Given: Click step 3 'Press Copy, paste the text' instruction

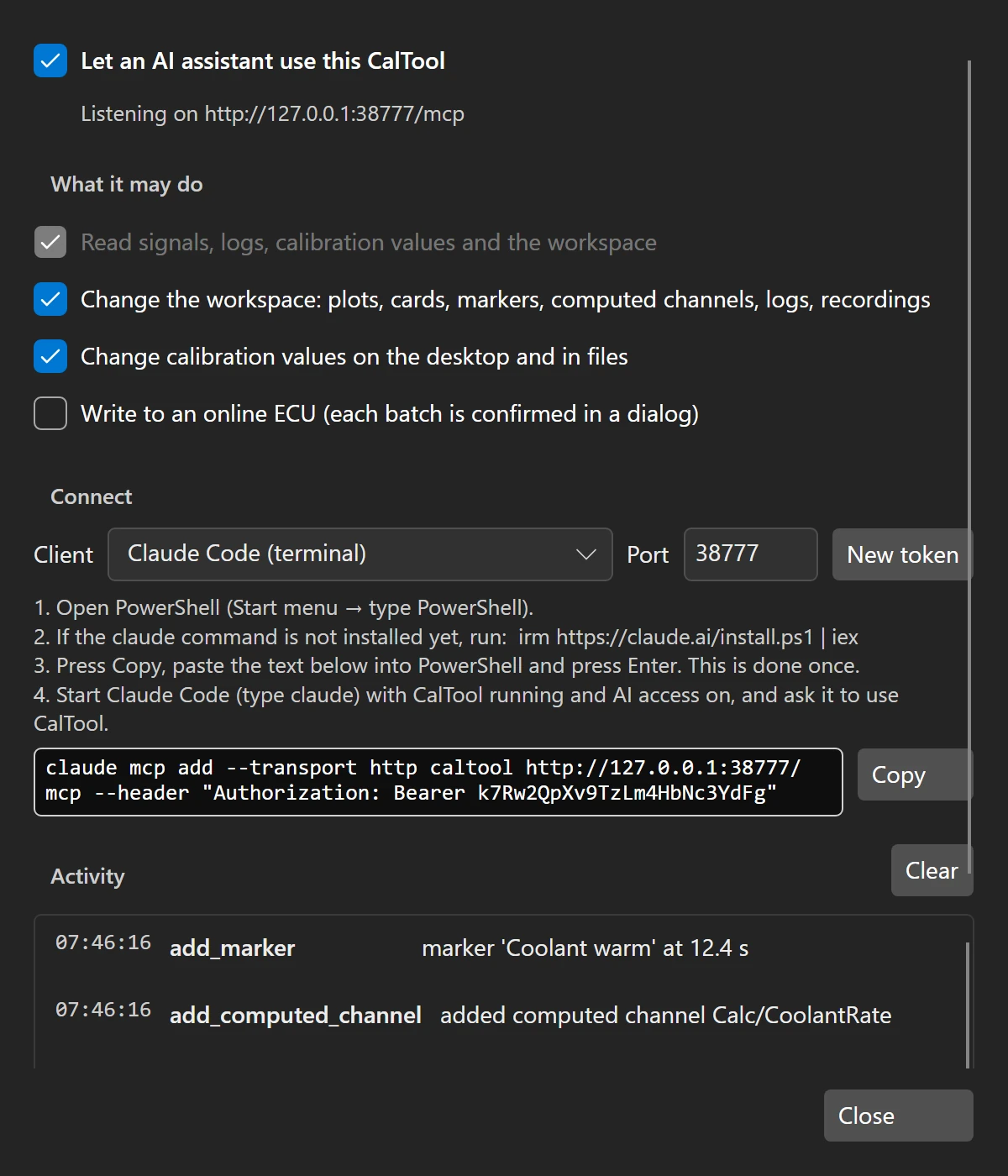Looking at the screenshot, I should pos(447,665).
